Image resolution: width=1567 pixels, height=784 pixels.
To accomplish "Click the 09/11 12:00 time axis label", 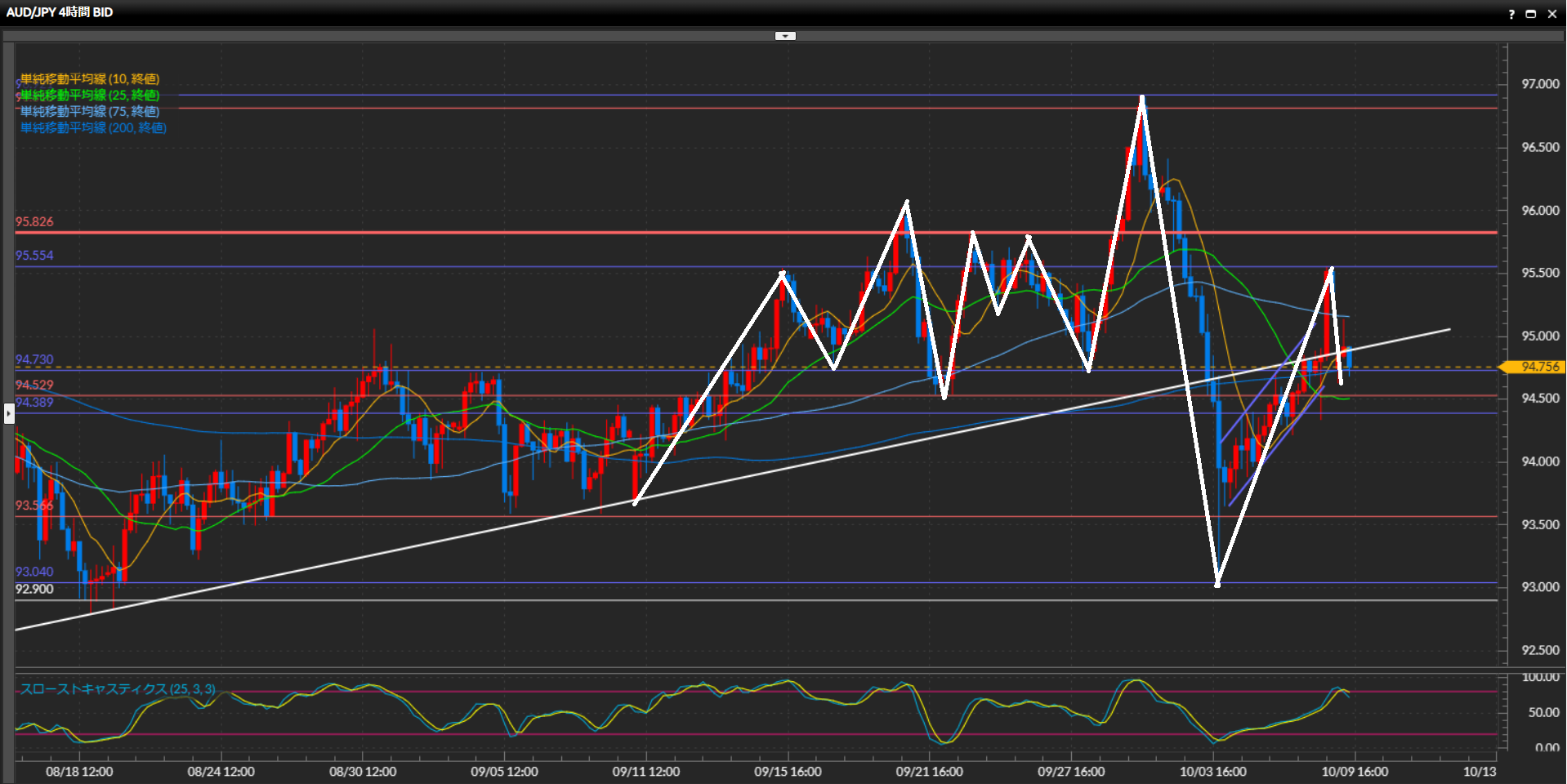I will 645,772.
